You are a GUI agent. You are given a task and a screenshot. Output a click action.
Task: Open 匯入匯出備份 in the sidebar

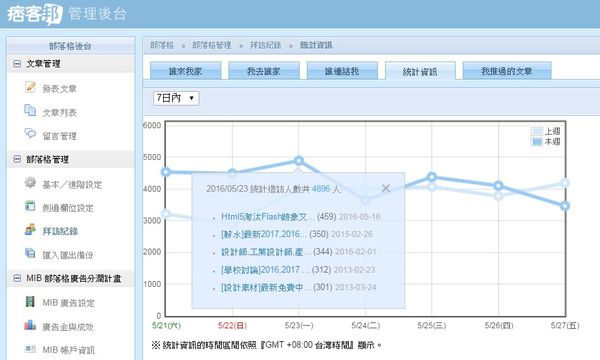coord(68,255)
